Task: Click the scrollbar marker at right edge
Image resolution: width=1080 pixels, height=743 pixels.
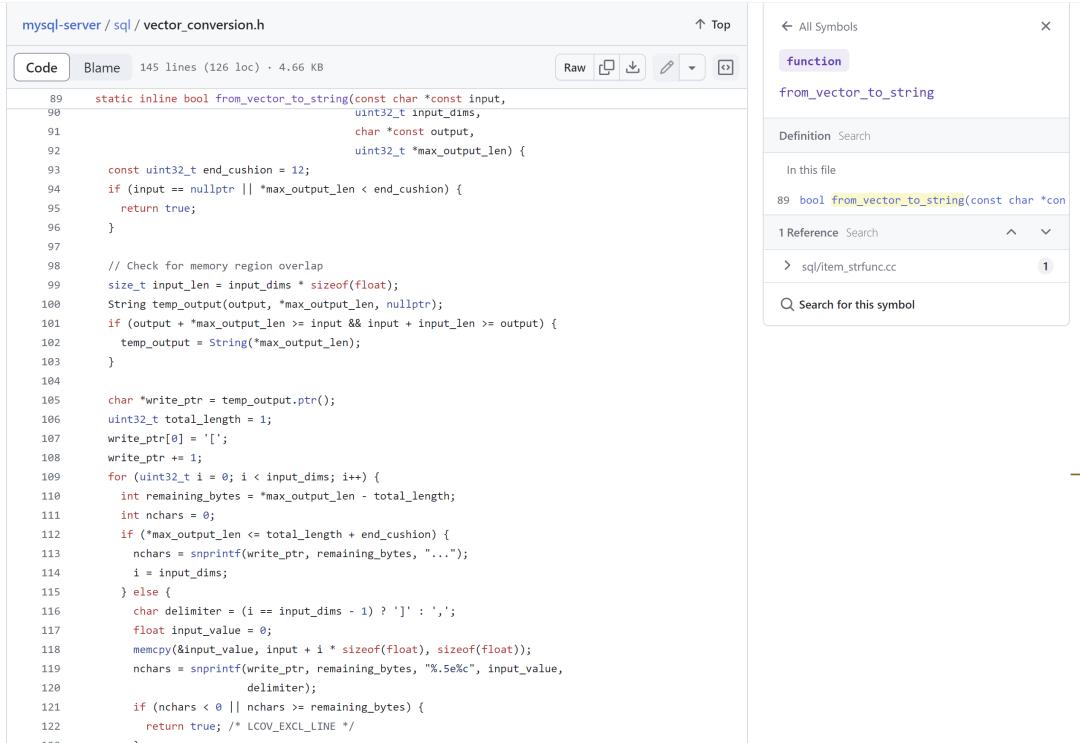Action: click(1075, 474)
